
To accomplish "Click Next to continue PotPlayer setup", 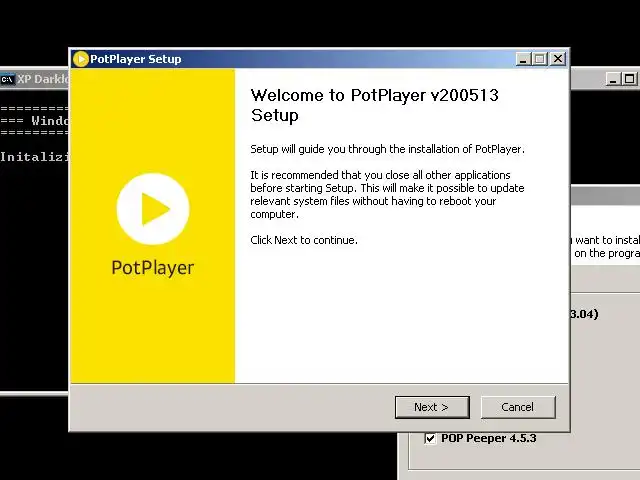I will click(x=432, y=407).
